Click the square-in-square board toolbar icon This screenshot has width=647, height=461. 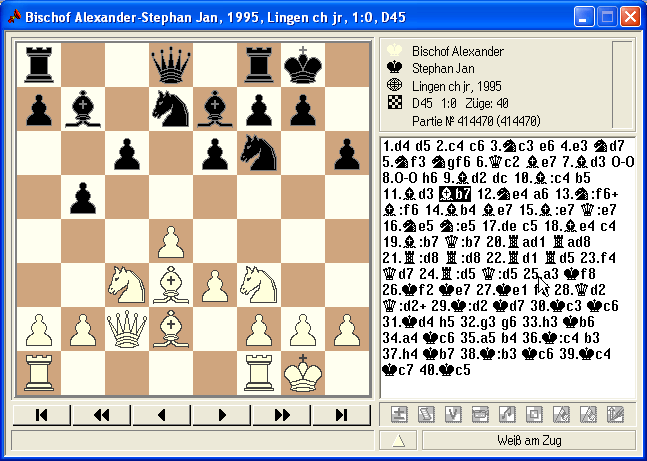533,415
